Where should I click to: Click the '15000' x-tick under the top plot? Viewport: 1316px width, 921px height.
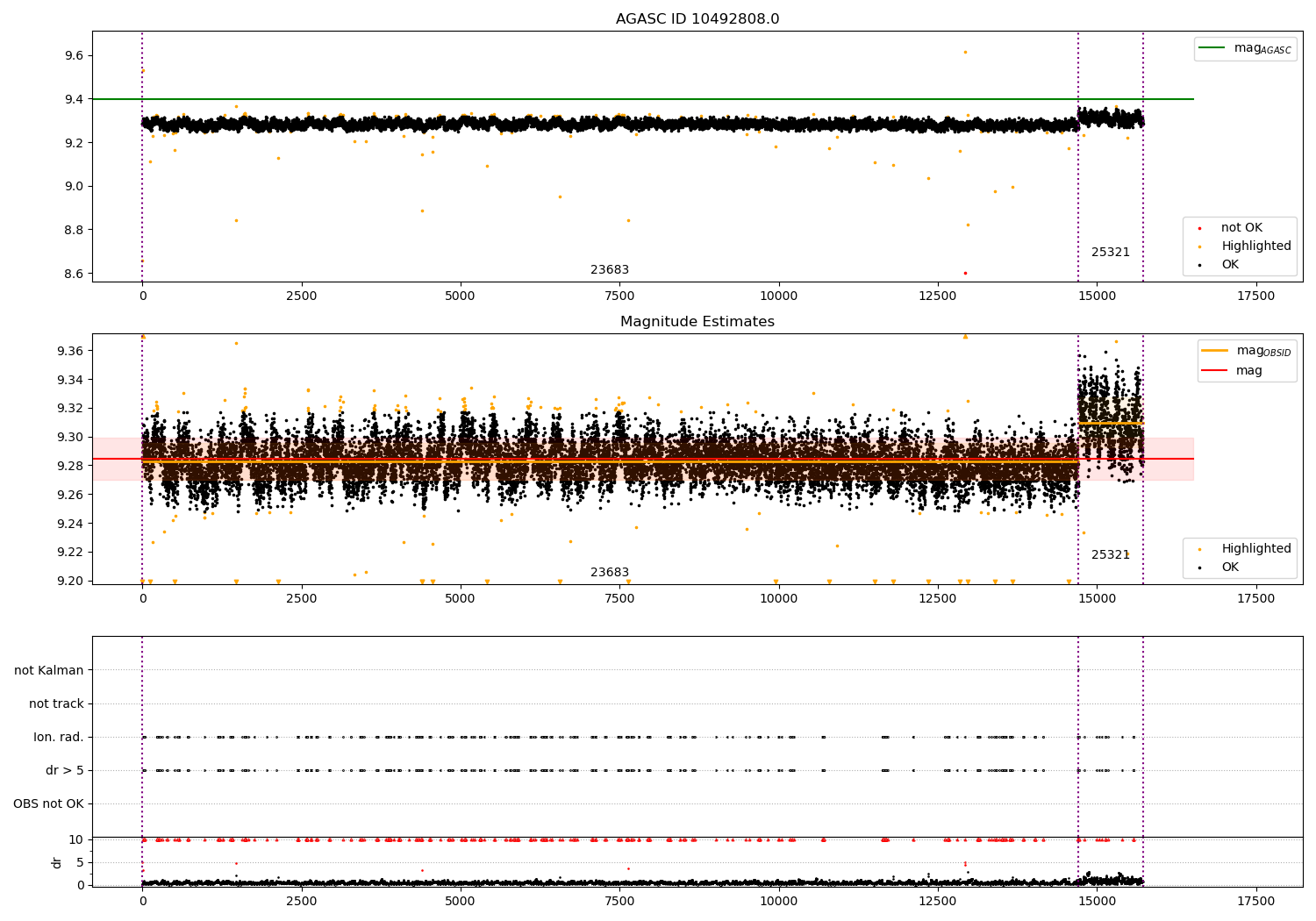(1097, 296)
